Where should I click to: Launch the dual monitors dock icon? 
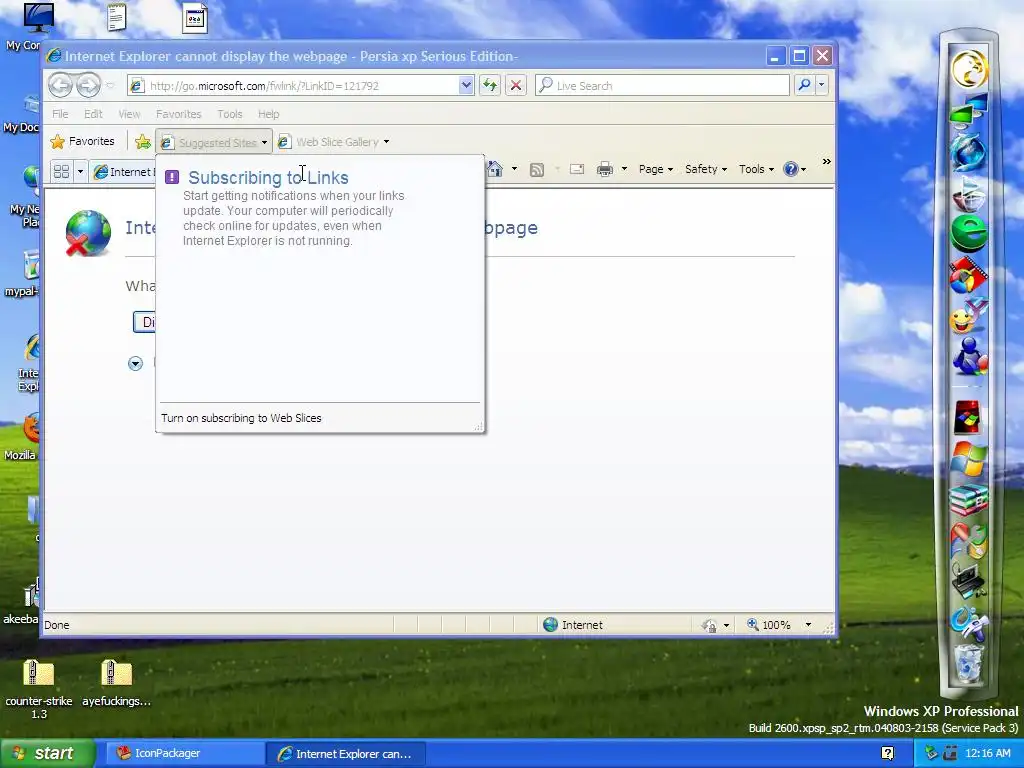969,110
